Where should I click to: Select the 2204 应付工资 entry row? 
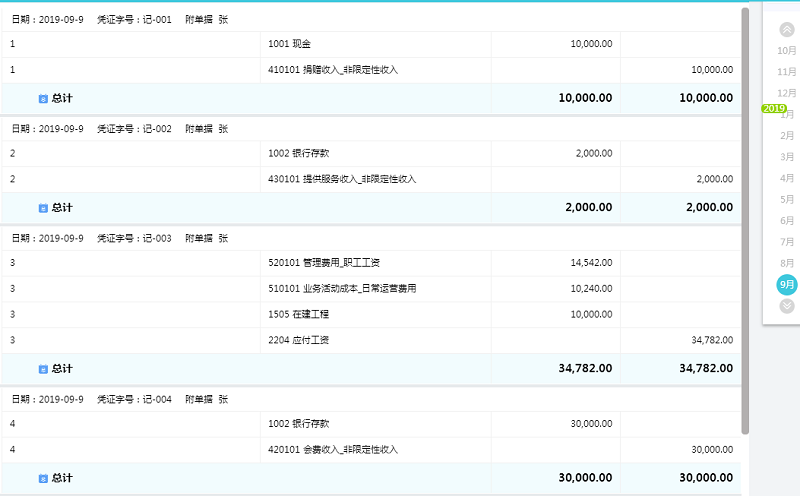click(371, 340)
